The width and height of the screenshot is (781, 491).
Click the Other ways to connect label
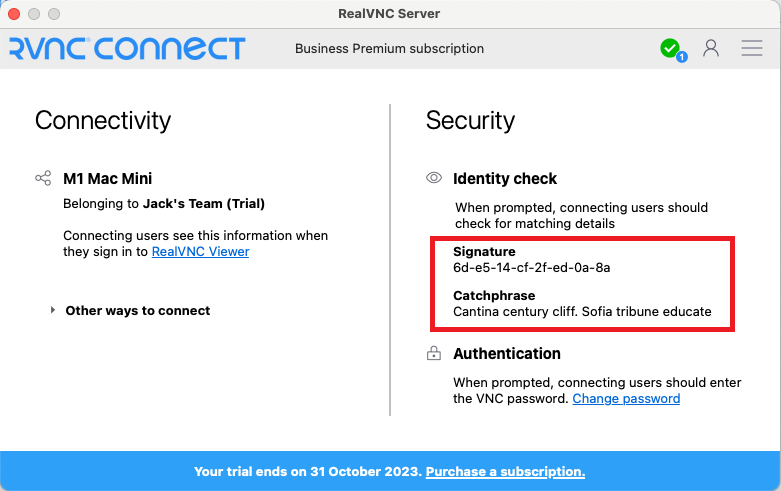click(138, 310)
